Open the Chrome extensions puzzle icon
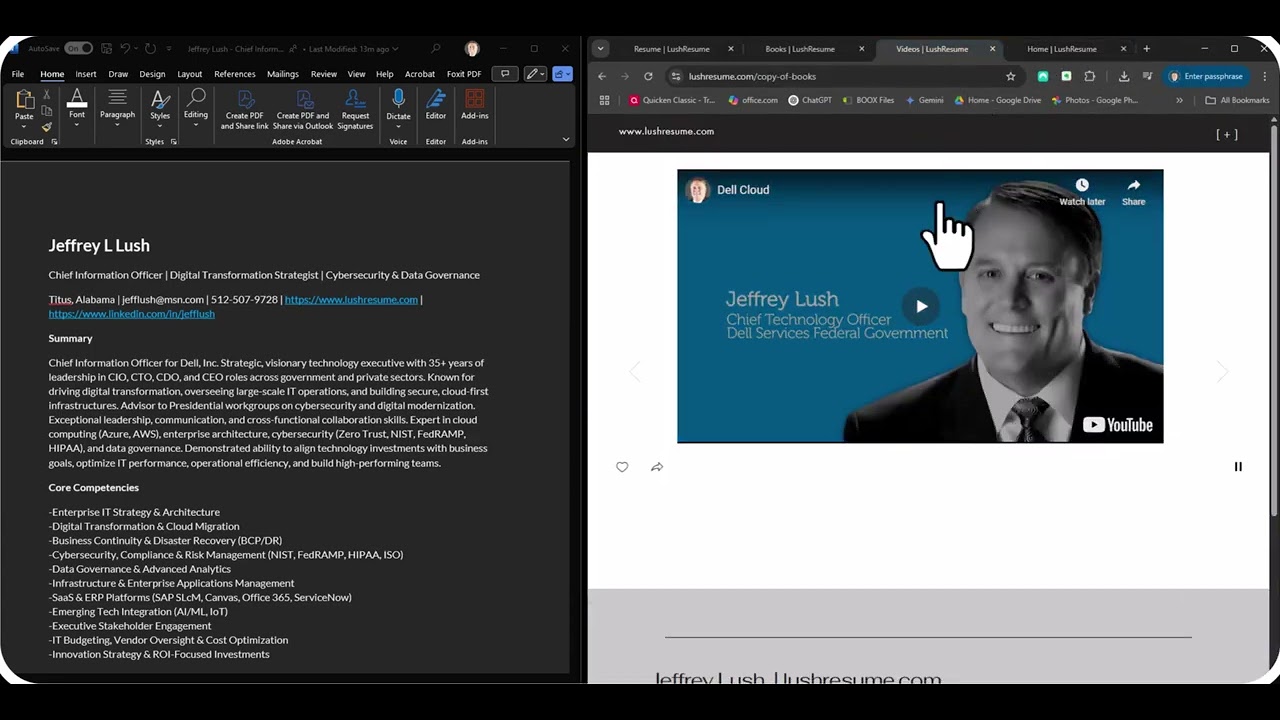Viewport: 1280px width, 720px height. [1089, 76]
